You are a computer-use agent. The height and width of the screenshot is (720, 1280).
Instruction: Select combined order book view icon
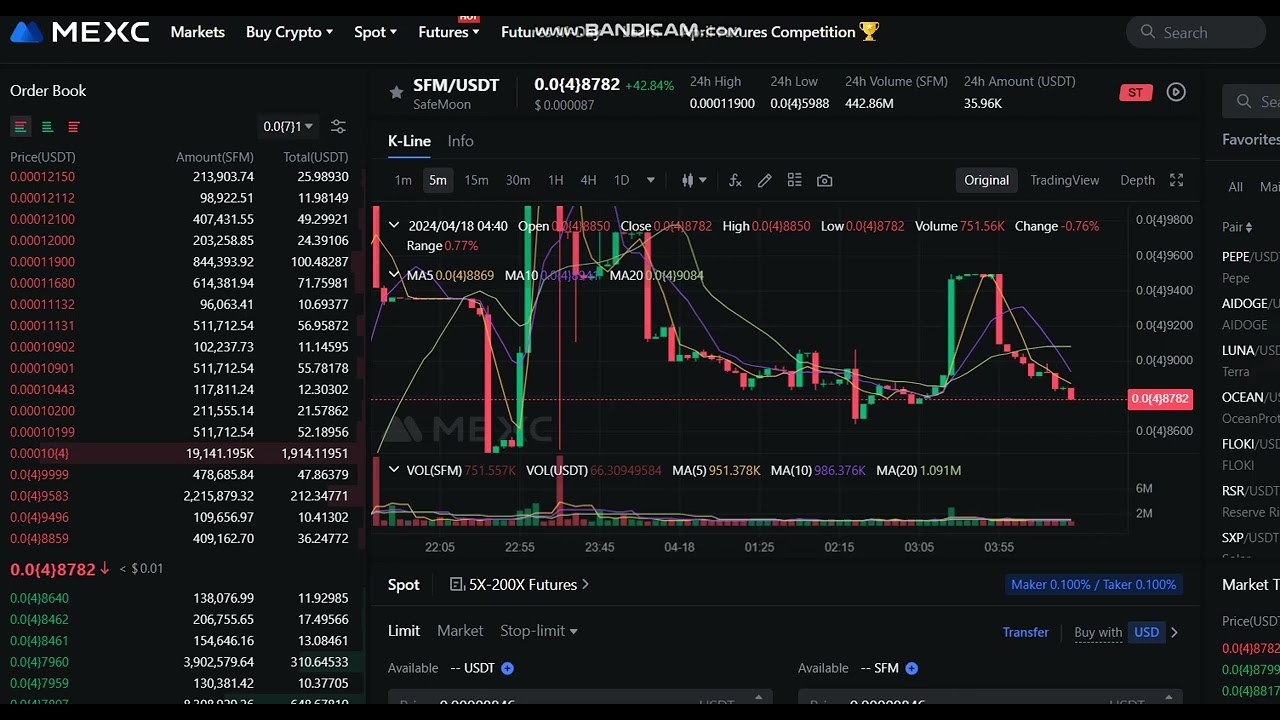pos(20,127)
